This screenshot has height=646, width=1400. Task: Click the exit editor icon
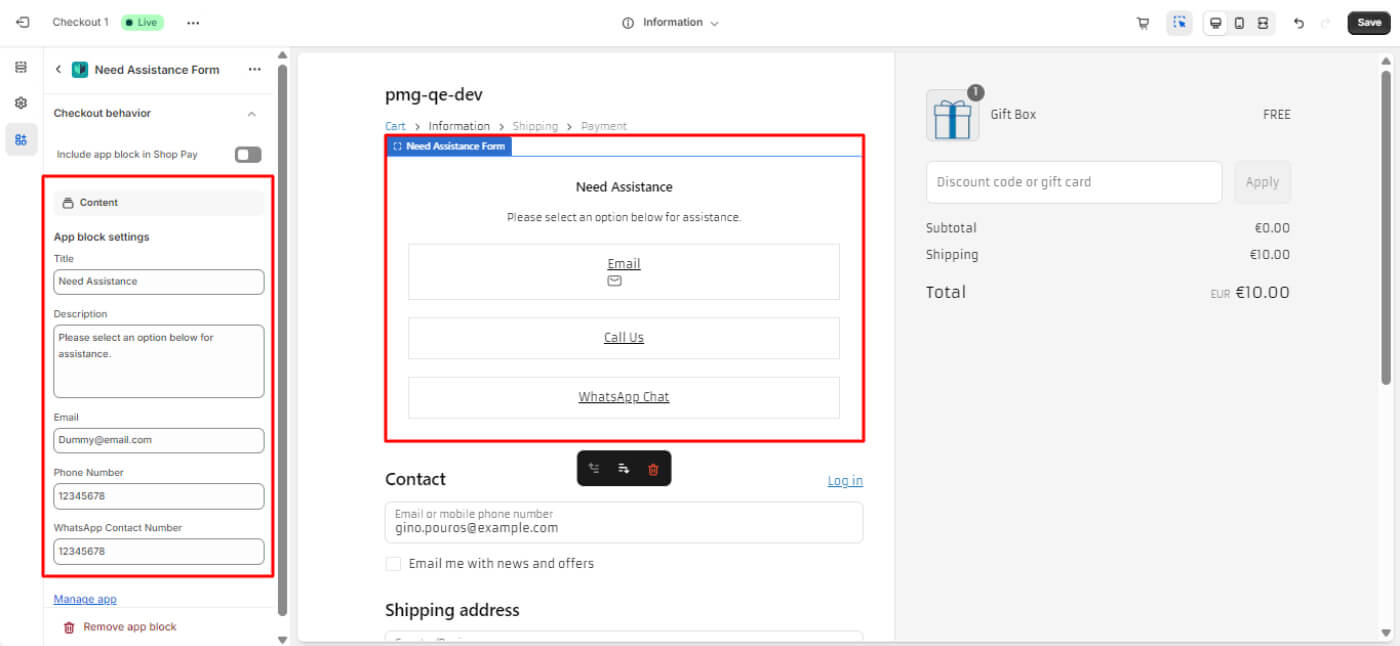coord(22,22)
